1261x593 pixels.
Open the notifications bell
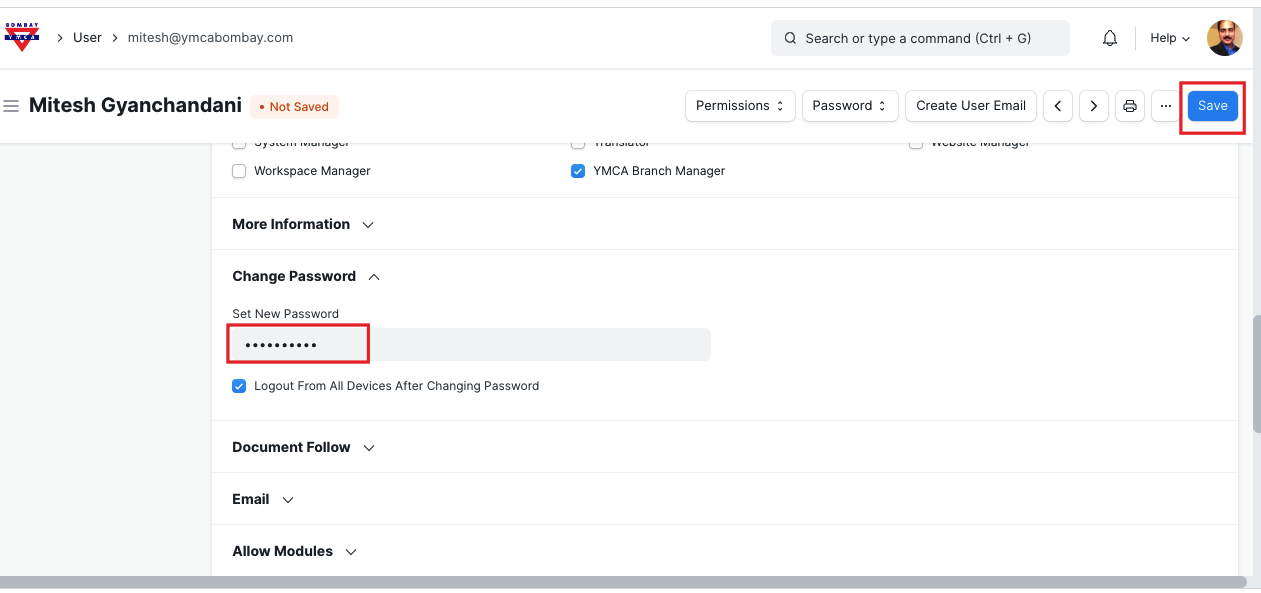1110,38
